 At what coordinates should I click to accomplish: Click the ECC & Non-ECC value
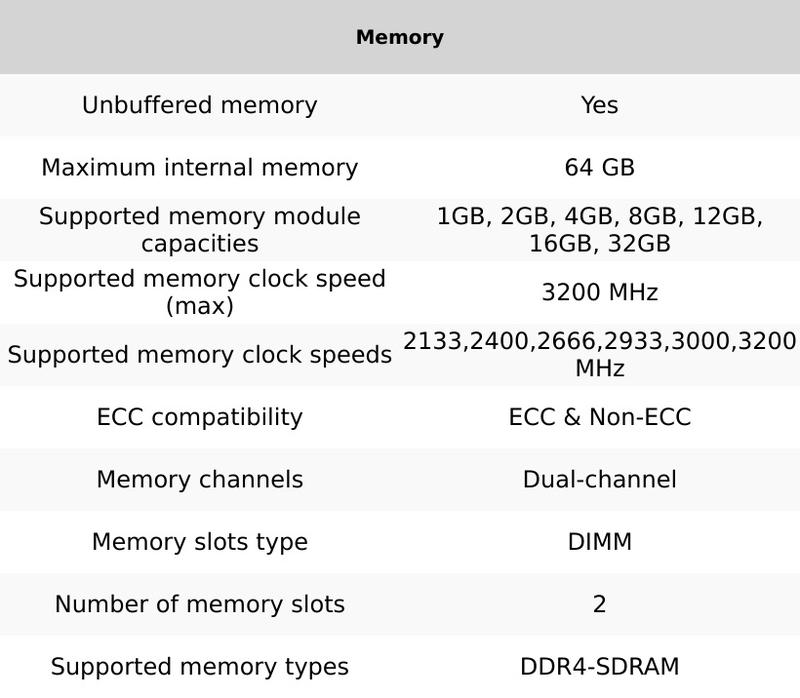599,417
